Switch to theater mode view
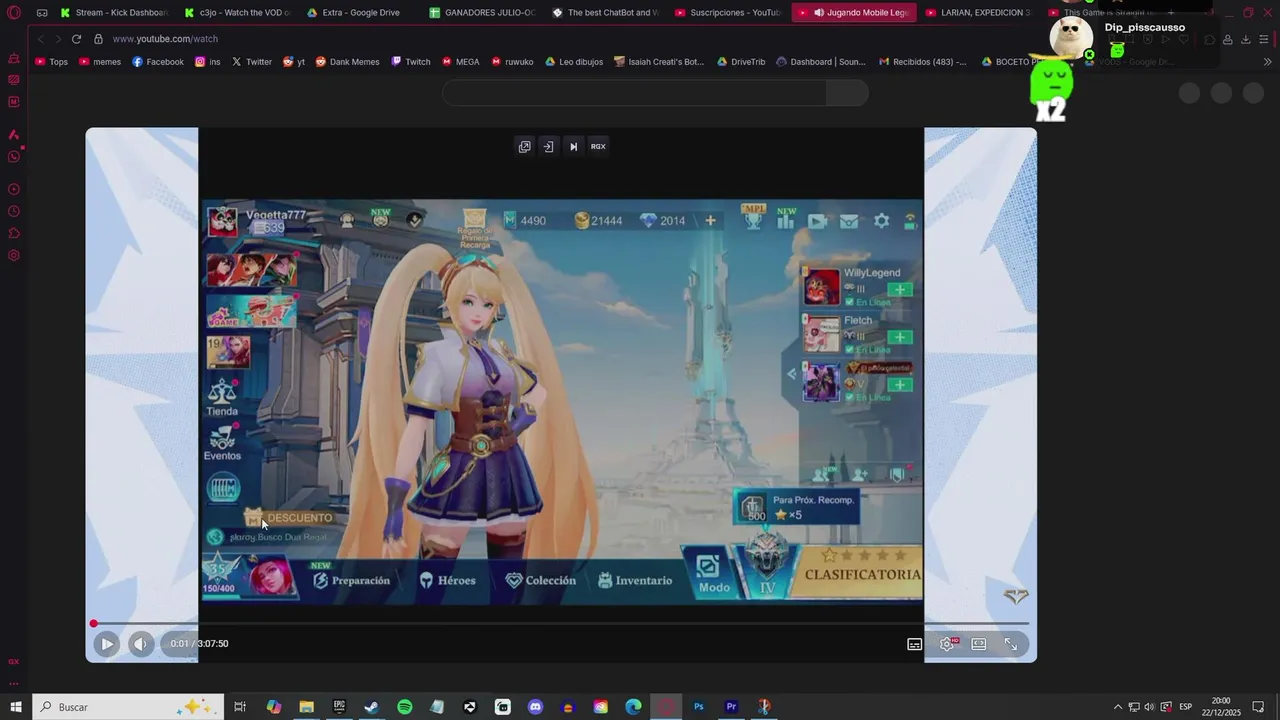 tap(979, 644)
